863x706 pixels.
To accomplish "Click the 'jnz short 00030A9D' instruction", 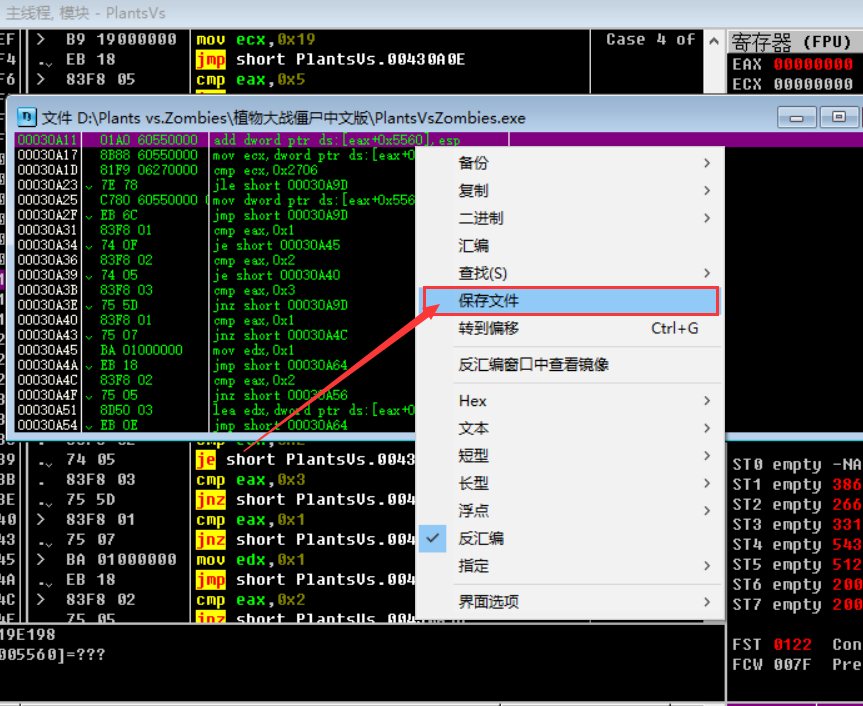I will point(280,305).
